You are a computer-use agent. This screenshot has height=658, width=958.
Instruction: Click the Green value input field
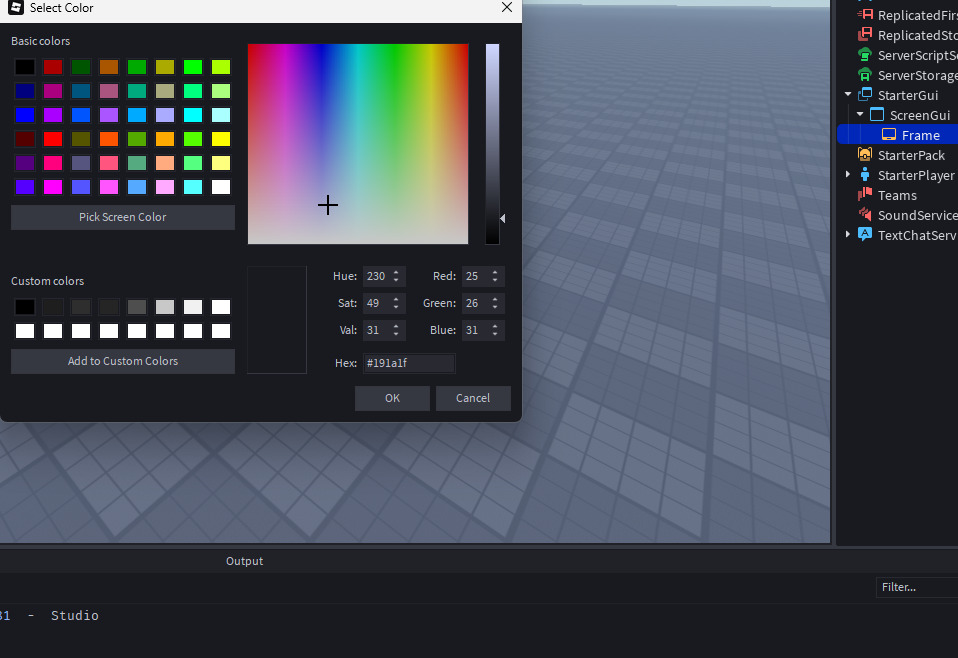pyautogui.click(x=475, y=303)
